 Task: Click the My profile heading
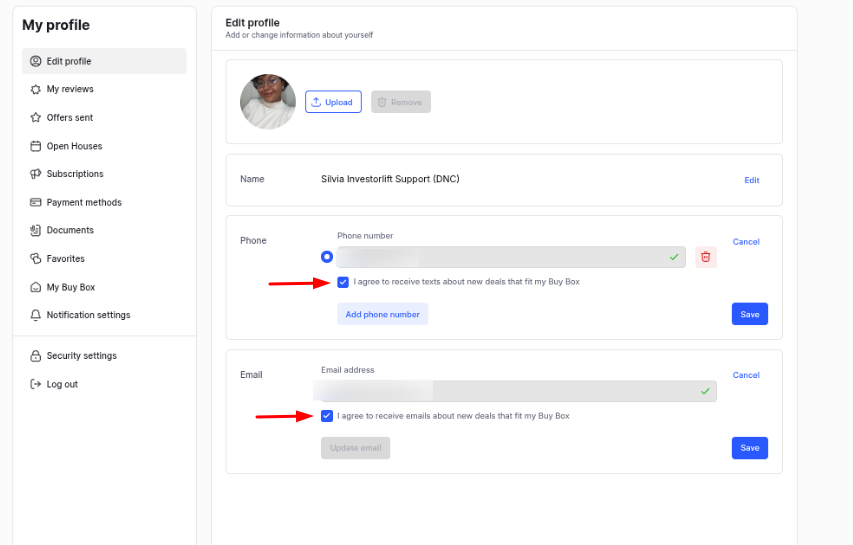(56, 25)
